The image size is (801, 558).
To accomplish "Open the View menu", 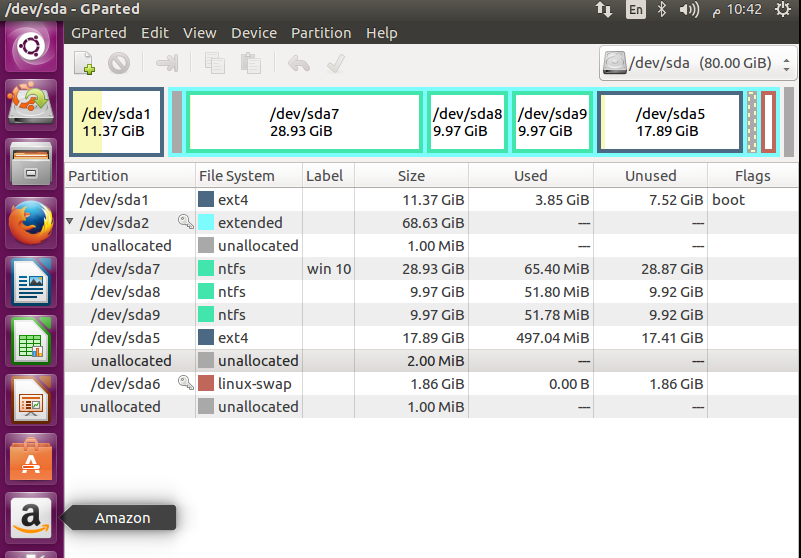I will [200, 33].
